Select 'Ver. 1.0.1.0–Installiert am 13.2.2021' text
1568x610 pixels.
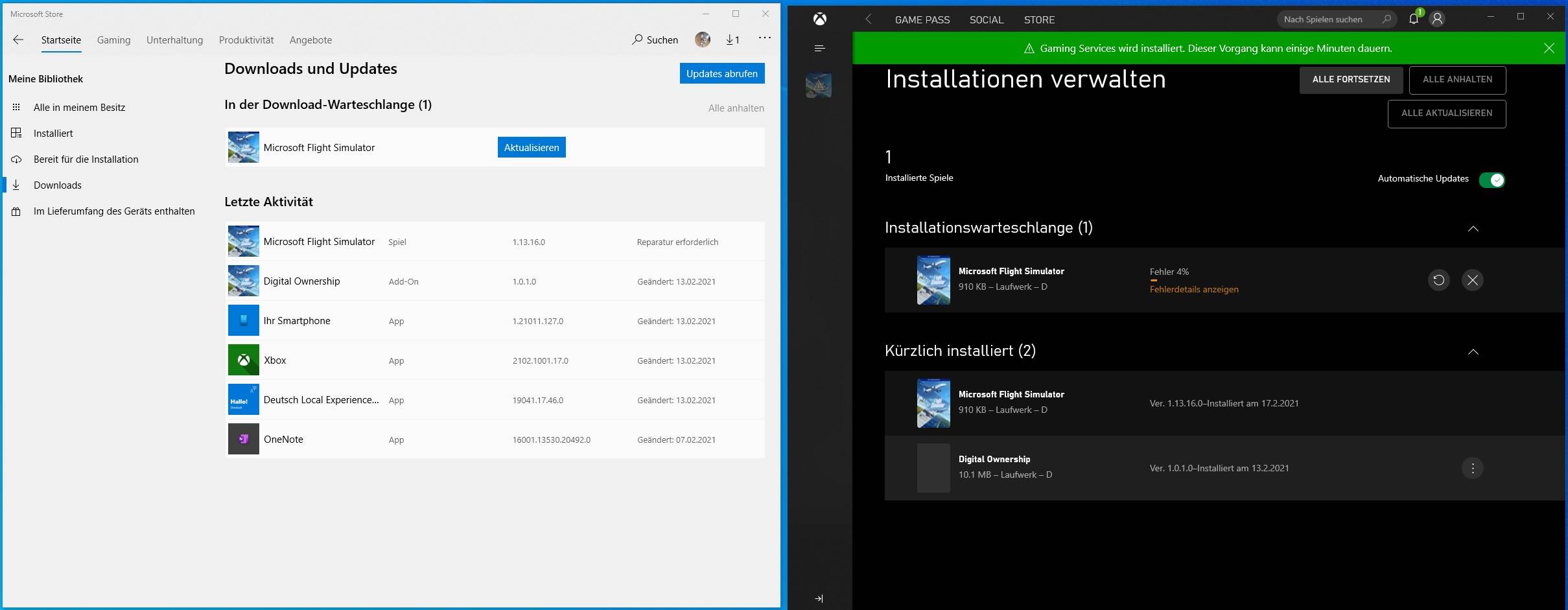click(x=1219, y=469)
